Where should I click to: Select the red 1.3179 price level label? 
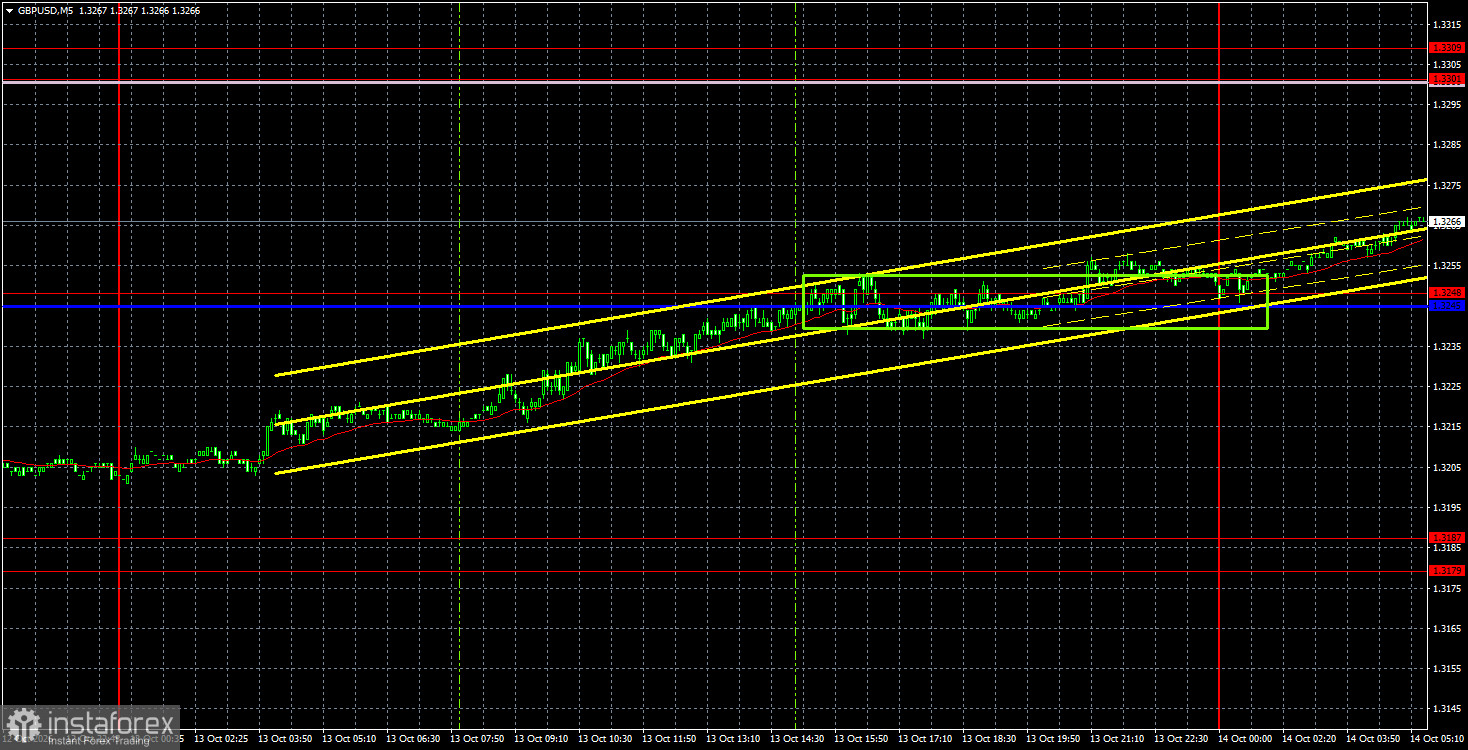pyautogui.click(x=1447, y=570)
